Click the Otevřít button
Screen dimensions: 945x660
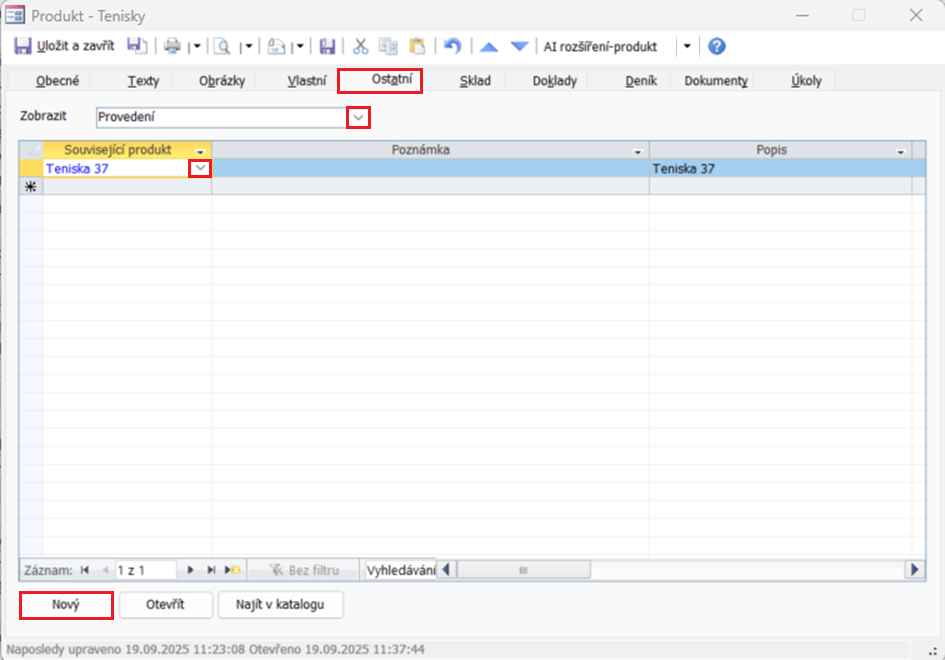click(166, 605)
